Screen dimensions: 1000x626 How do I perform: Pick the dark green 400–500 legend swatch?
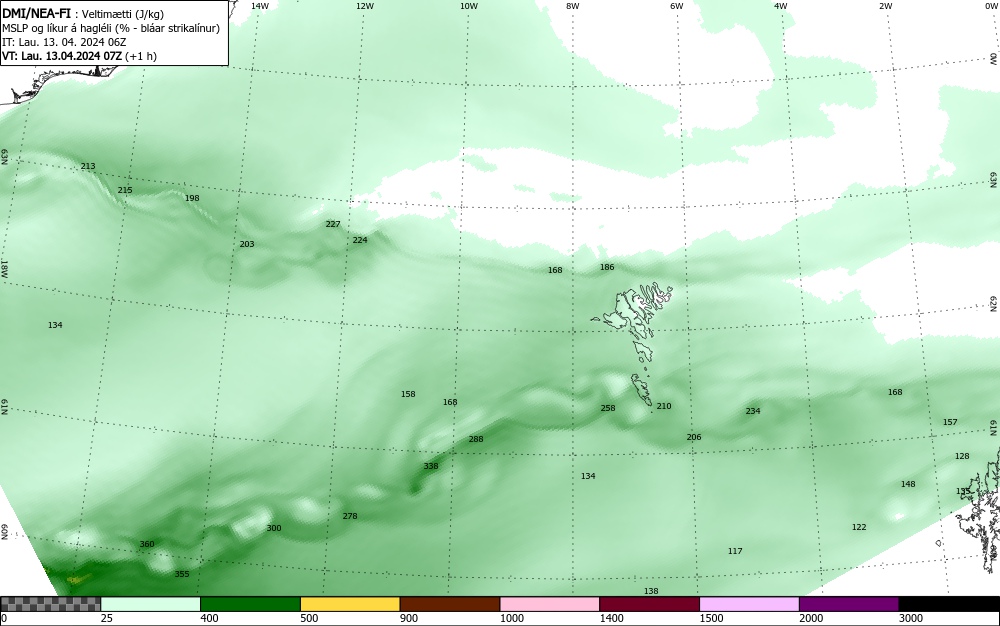pos(250,604)
